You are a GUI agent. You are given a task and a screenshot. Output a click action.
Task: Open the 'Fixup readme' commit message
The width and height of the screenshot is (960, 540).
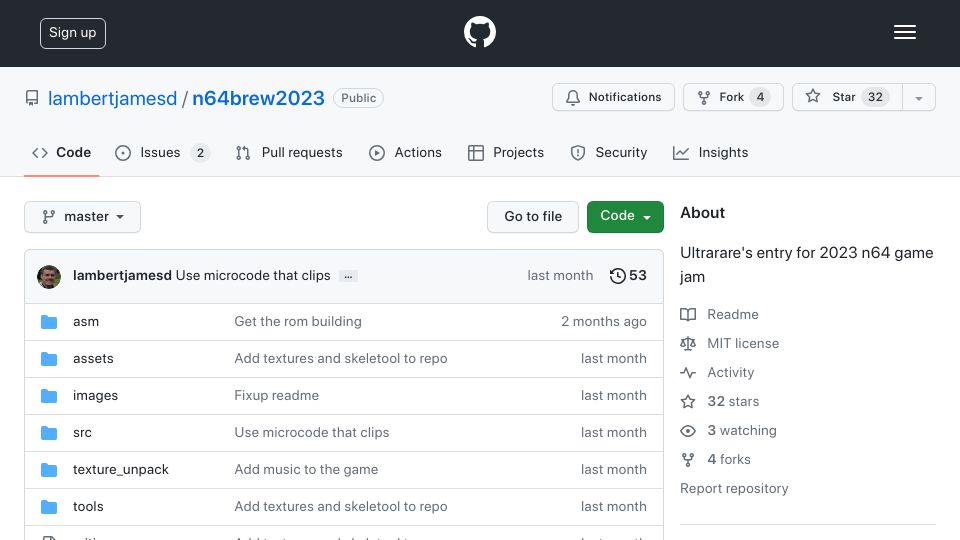click(x=276, y=396)
